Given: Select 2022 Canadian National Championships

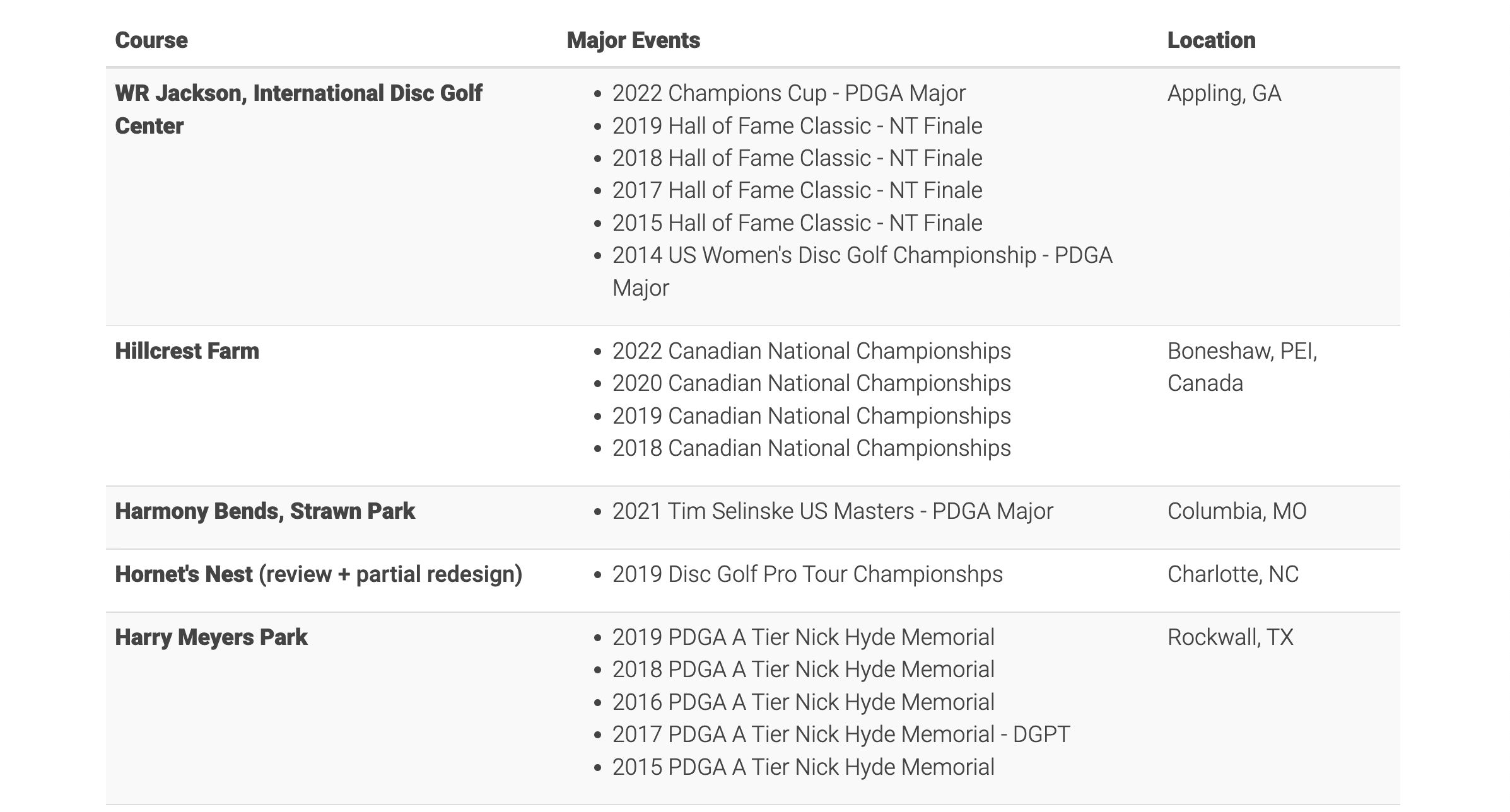Looking at the screenshot, I should [811, 351].
